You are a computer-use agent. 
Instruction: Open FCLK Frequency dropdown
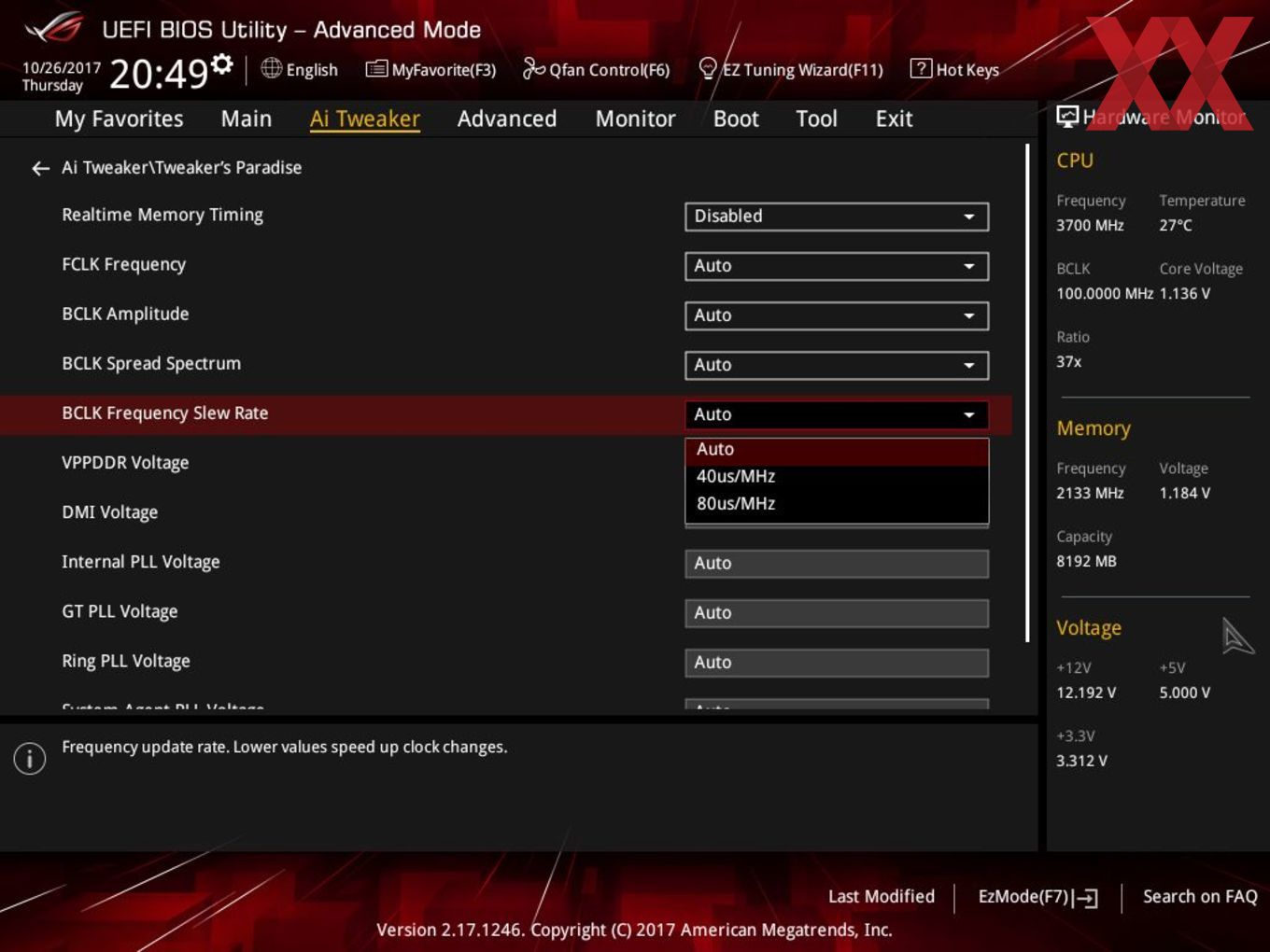point(837,266)
